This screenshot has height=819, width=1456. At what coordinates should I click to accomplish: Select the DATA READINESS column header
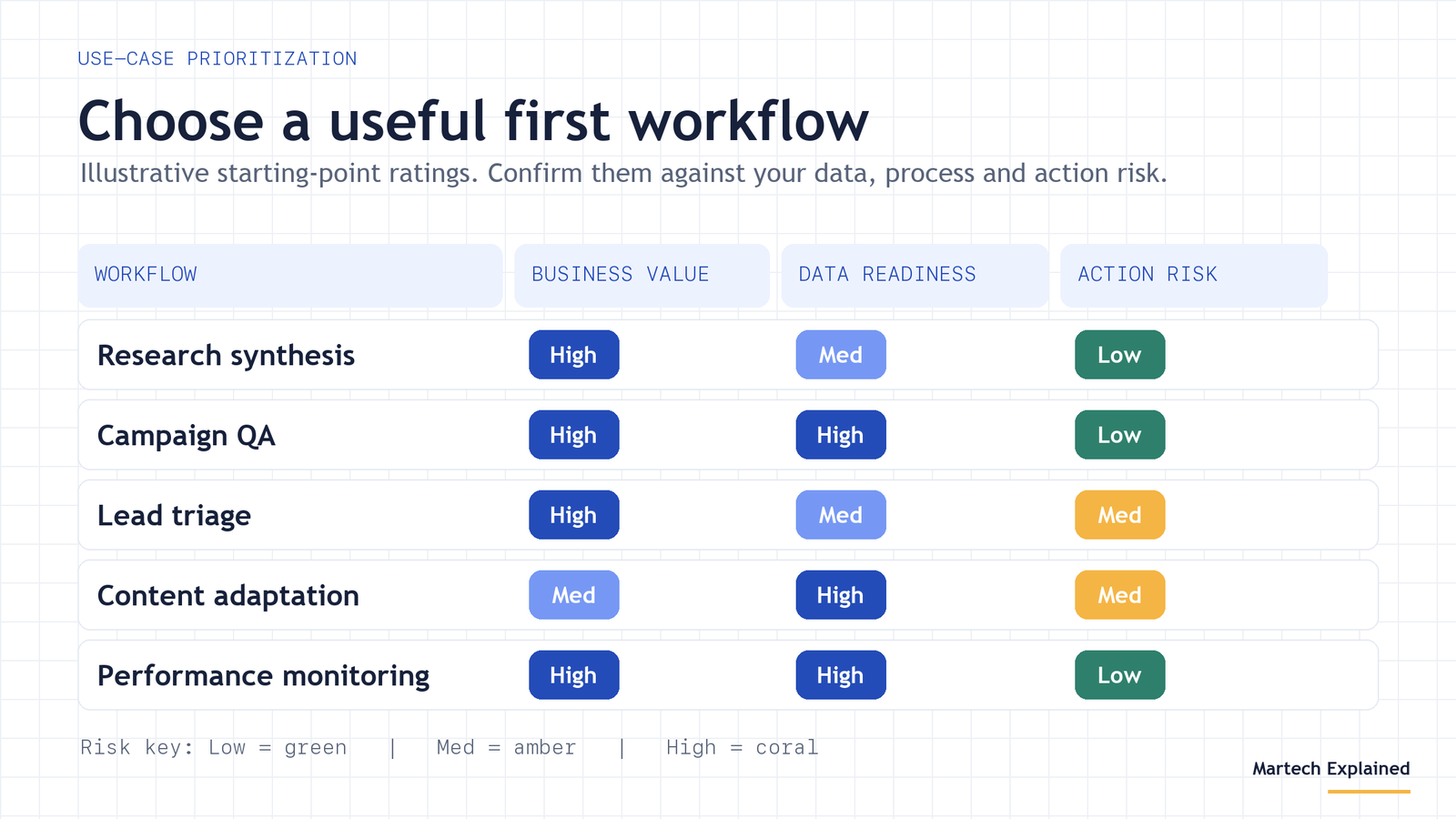915,275
